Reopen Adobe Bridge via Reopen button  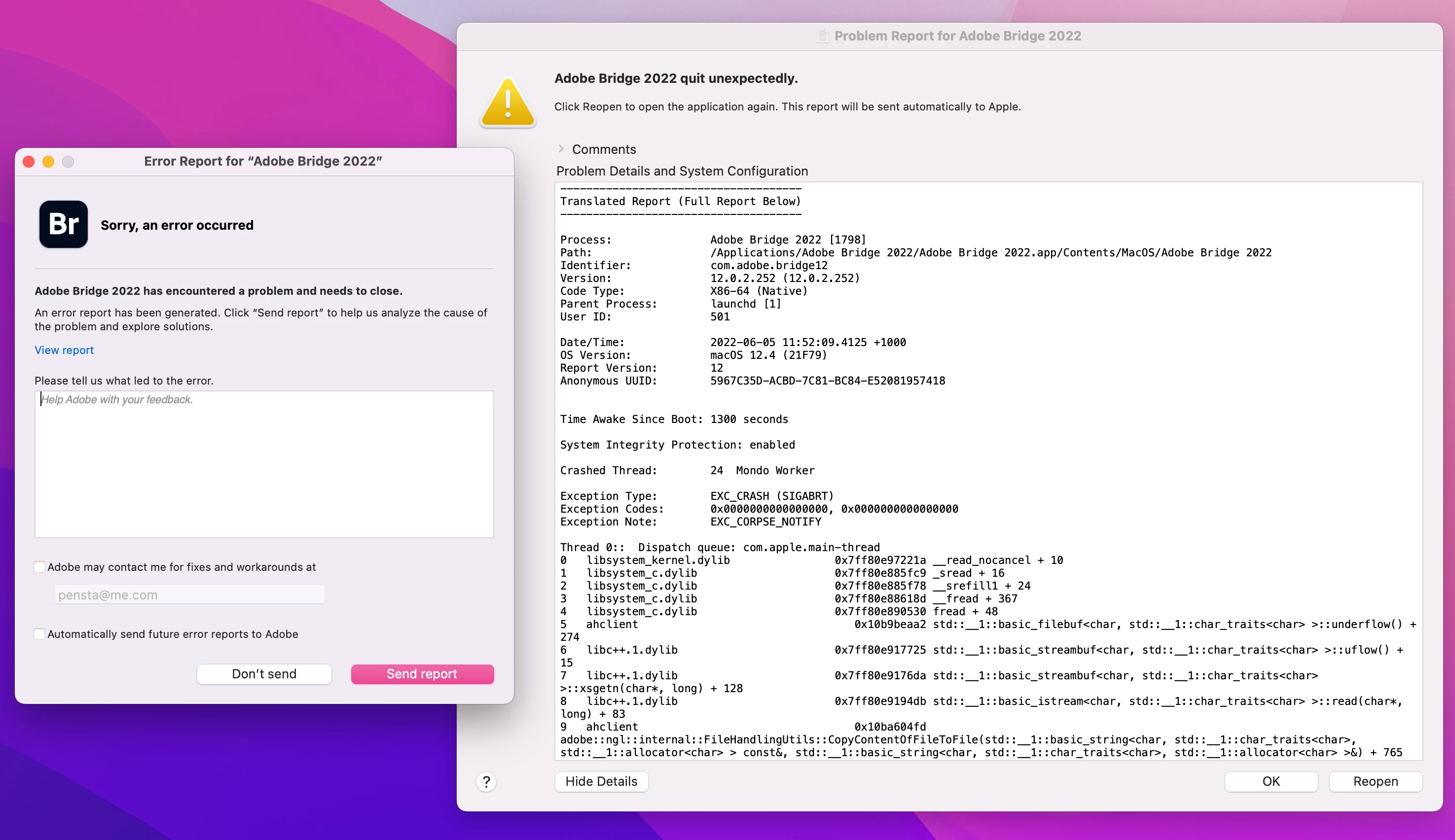(x=1375, y=781)
